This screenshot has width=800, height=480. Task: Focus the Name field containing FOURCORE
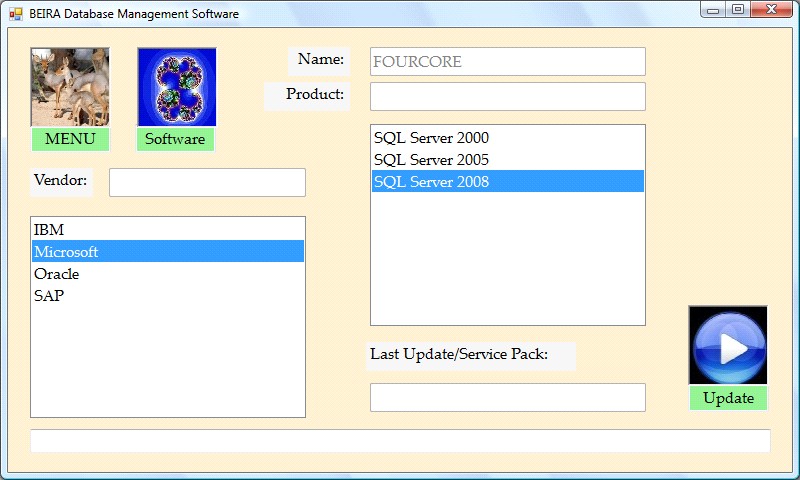(x=507, y=62)
